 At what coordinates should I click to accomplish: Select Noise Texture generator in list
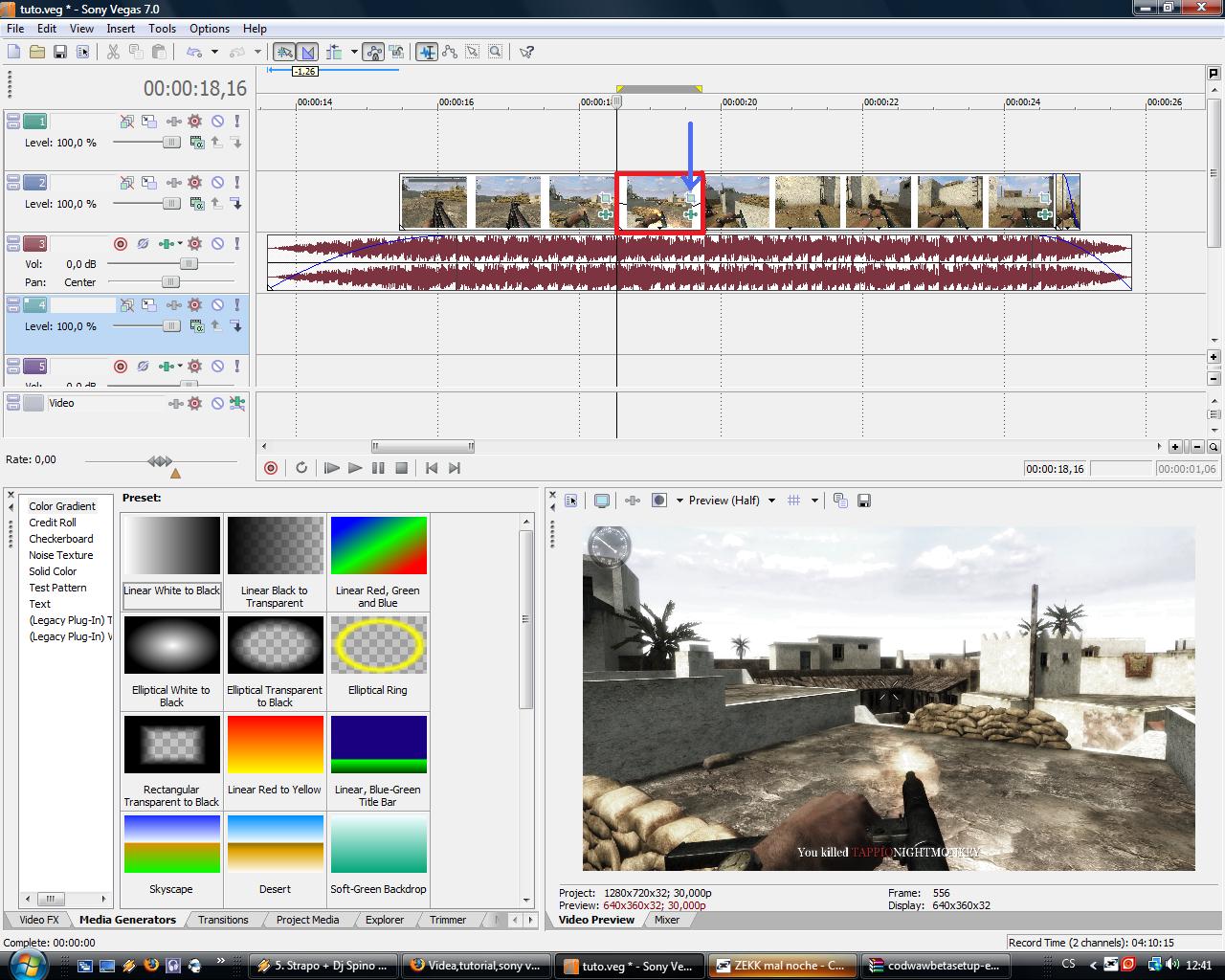coord(61,555)
